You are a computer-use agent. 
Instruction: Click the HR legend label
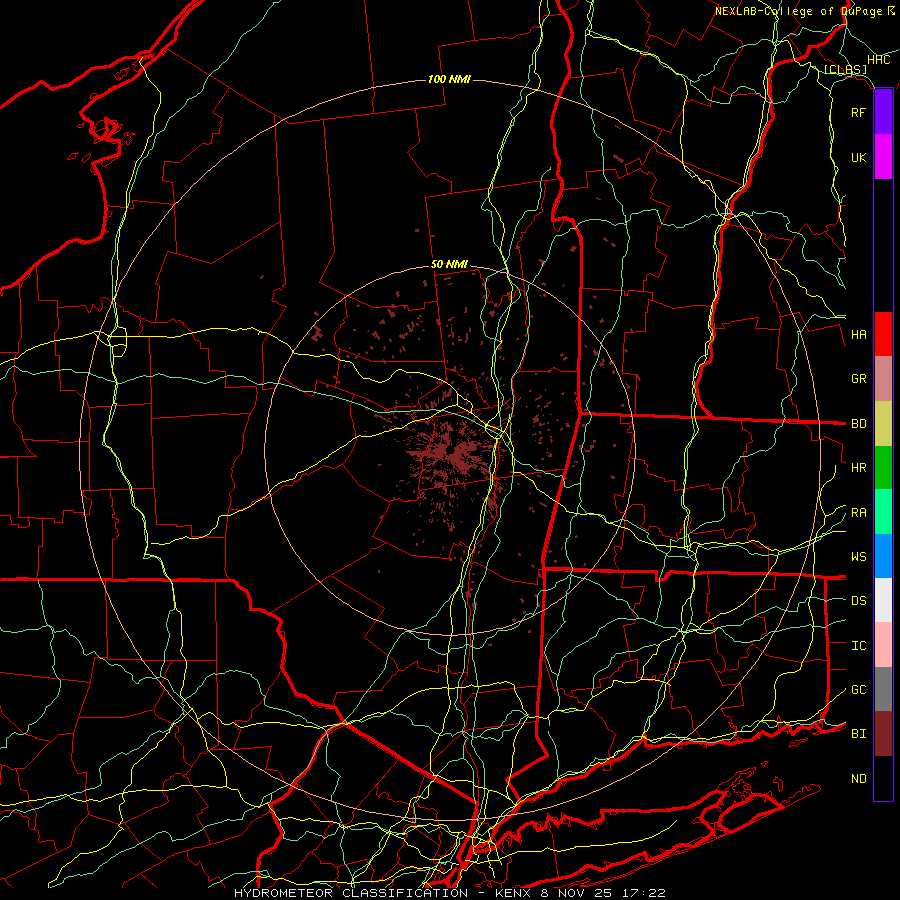[x=858, y=468]
